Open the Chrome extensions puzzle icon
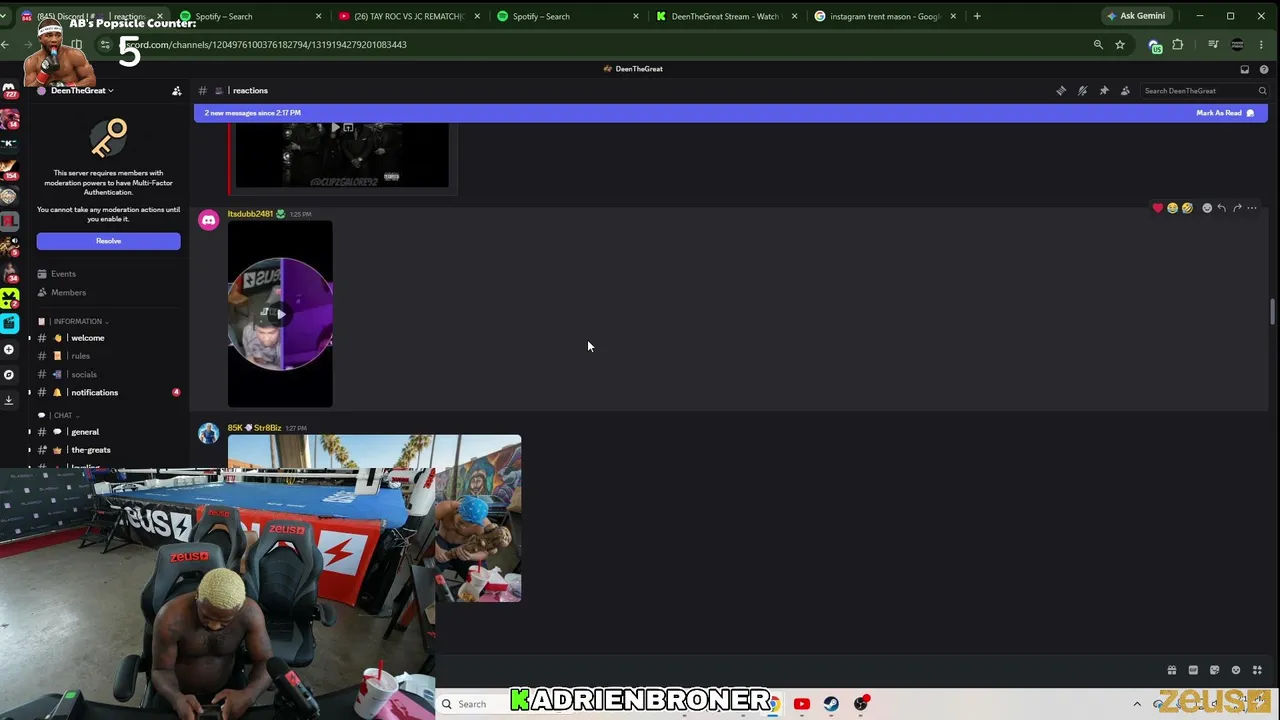Image resolution: width=1280 pixels, height=720 pixels. 1178,44
